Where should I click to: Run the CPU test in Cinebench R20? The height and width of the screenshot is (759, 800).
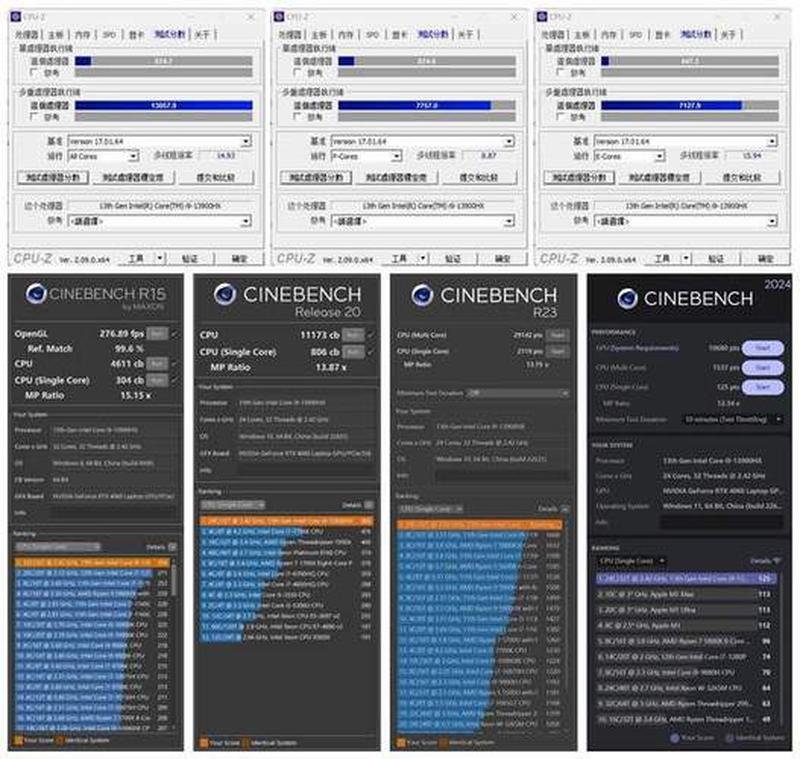[x=353, y=335]
